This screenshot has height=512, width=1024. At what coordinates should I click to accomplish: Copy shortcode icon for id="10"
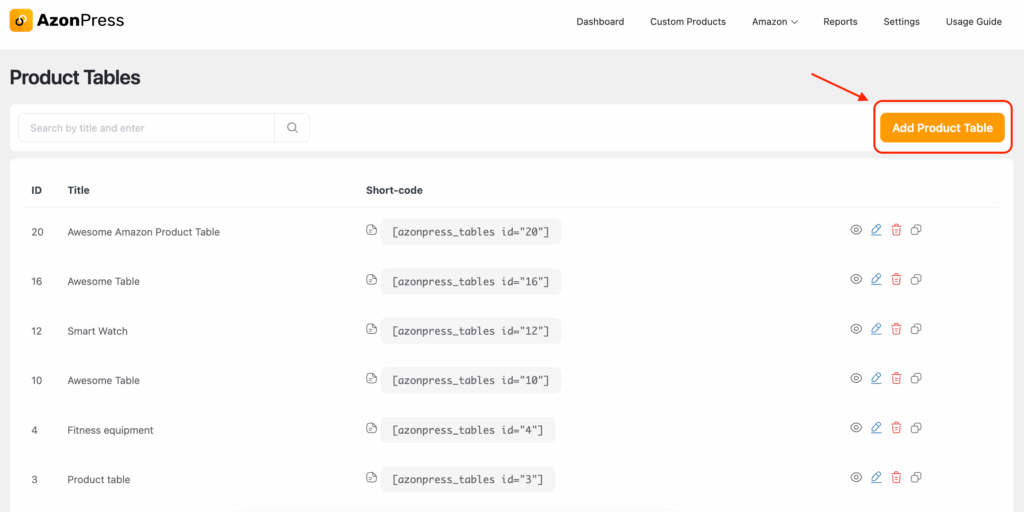coord(372,377)
